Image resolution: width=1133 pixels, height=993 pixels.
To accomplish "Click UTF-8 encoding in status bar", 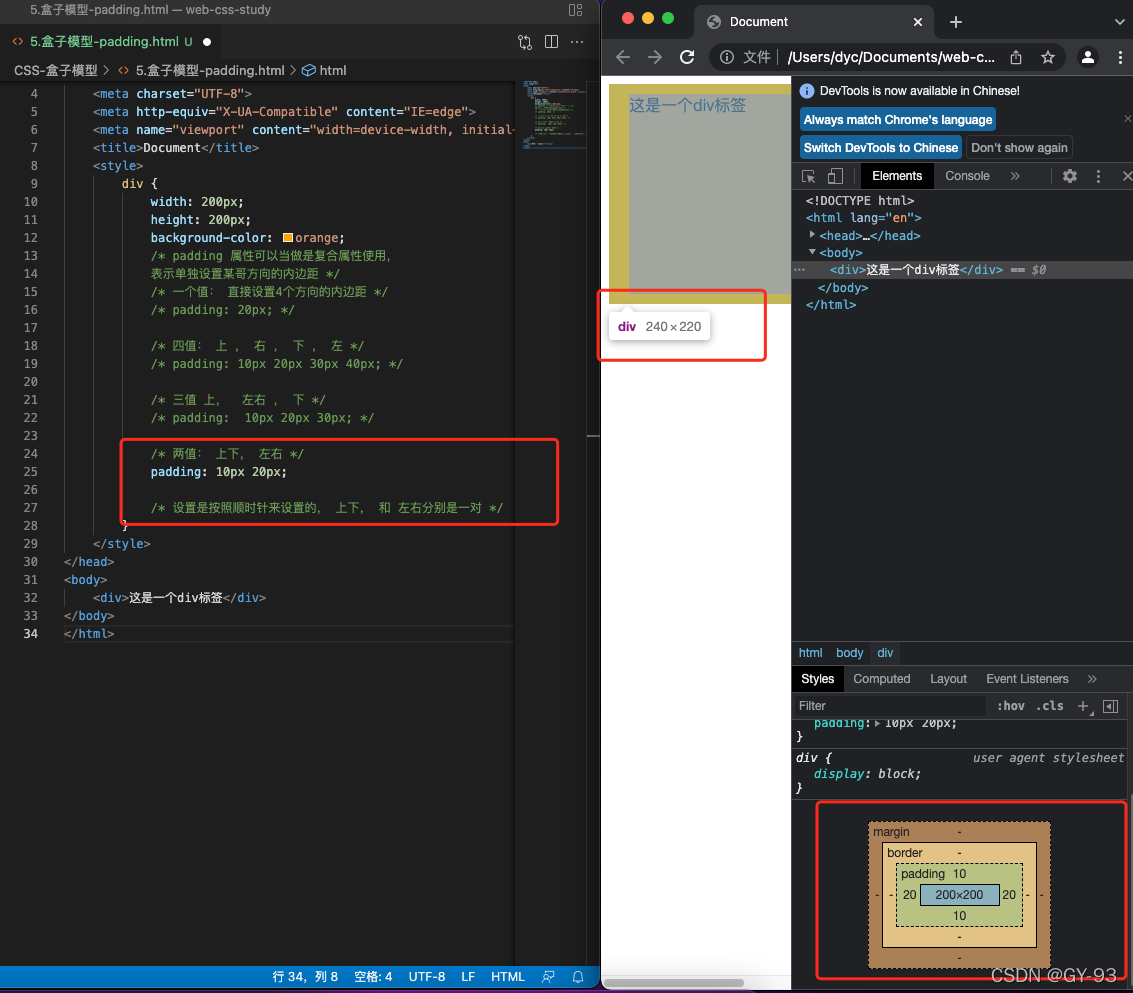I will (x=426, y=976).
